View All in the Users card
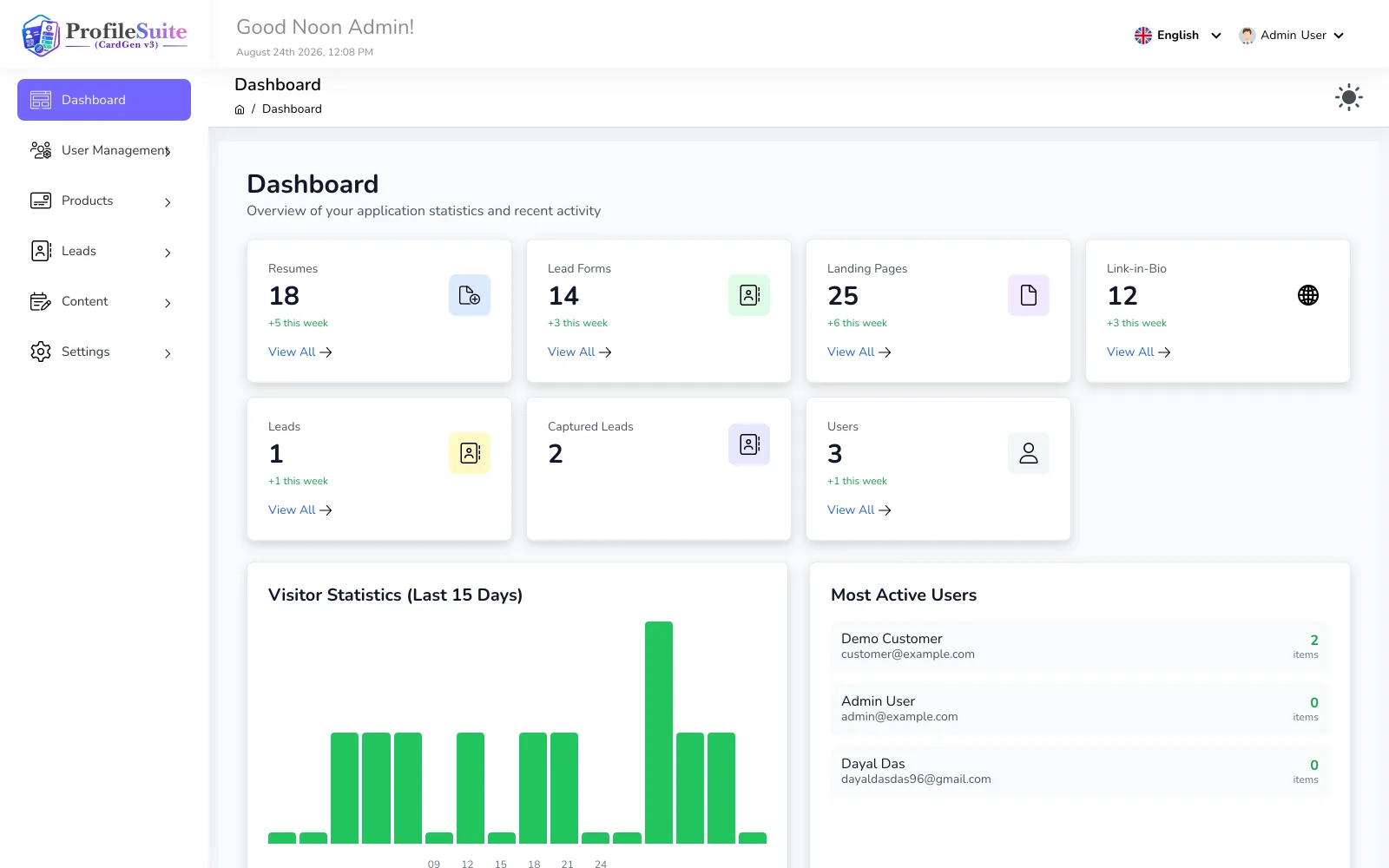 (859, 510)
